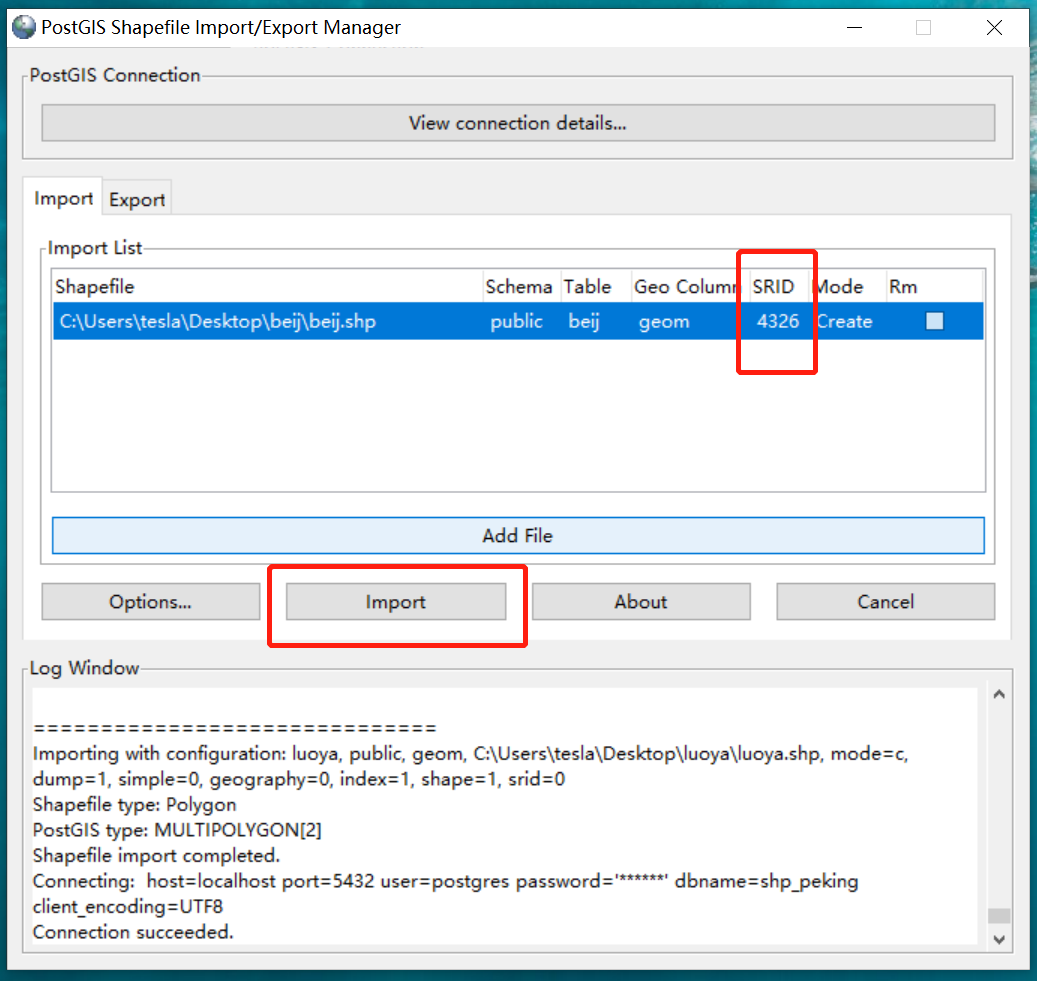Click the scroll-down arrow on the Log Window
The image size is (1037, 981).
(x=1000, y=940)
